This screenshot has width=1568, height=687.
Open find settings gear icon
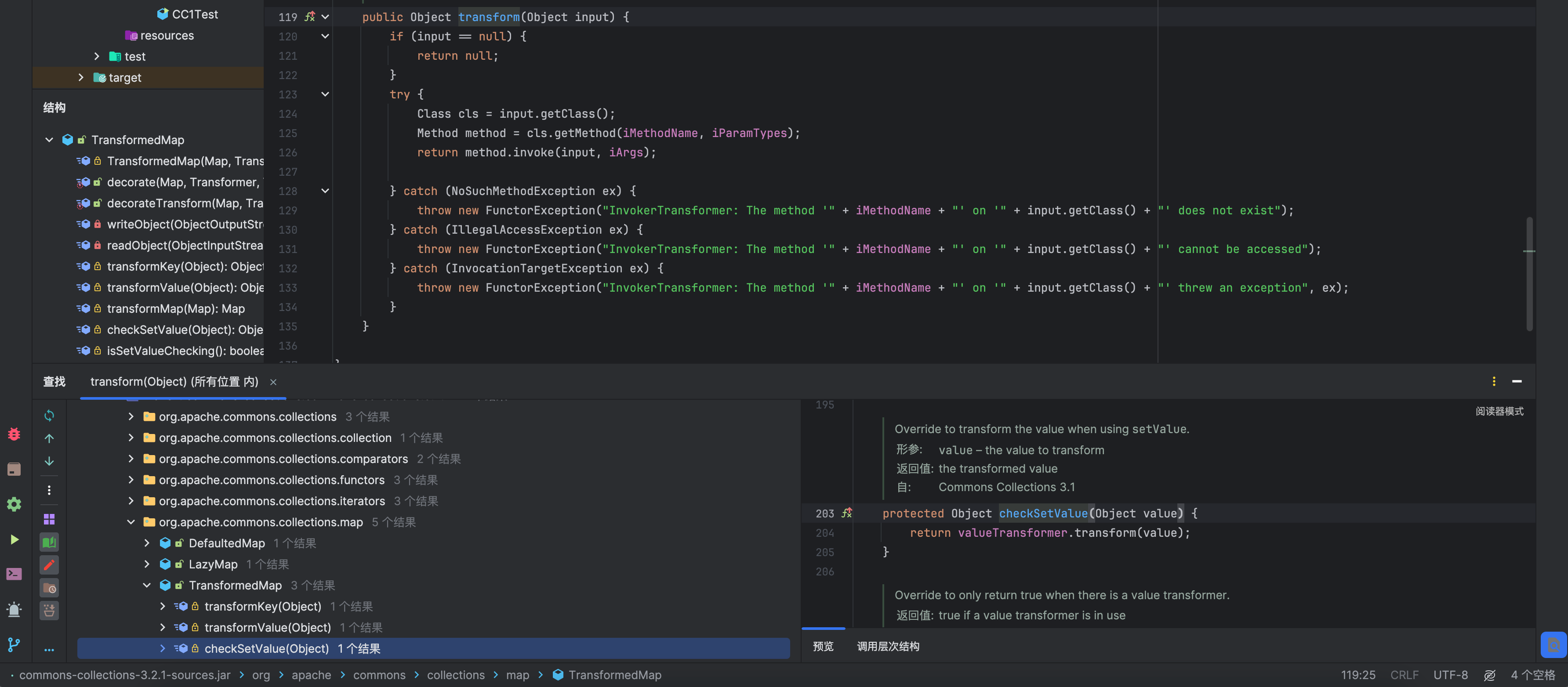tap(14, 504)
